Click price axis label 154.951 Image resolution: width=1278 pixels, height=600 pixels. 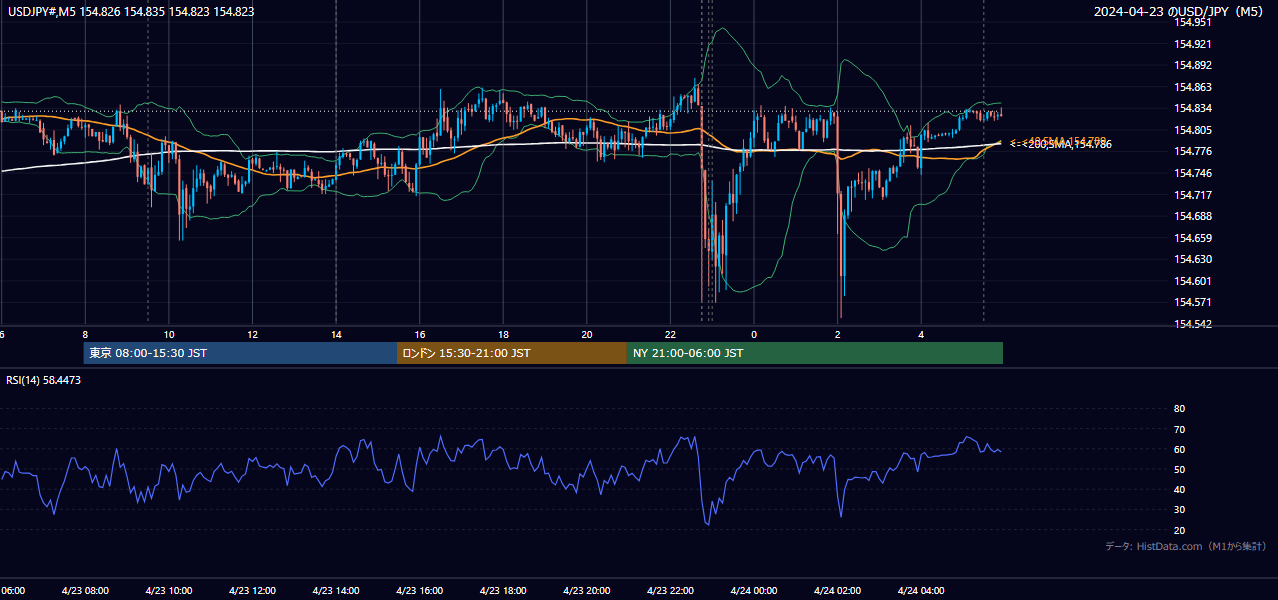coord(1194,22)
